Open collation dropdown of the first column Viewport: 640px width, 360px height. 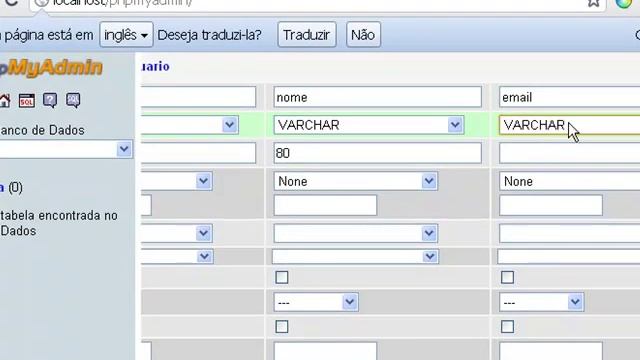coord(177,233)
